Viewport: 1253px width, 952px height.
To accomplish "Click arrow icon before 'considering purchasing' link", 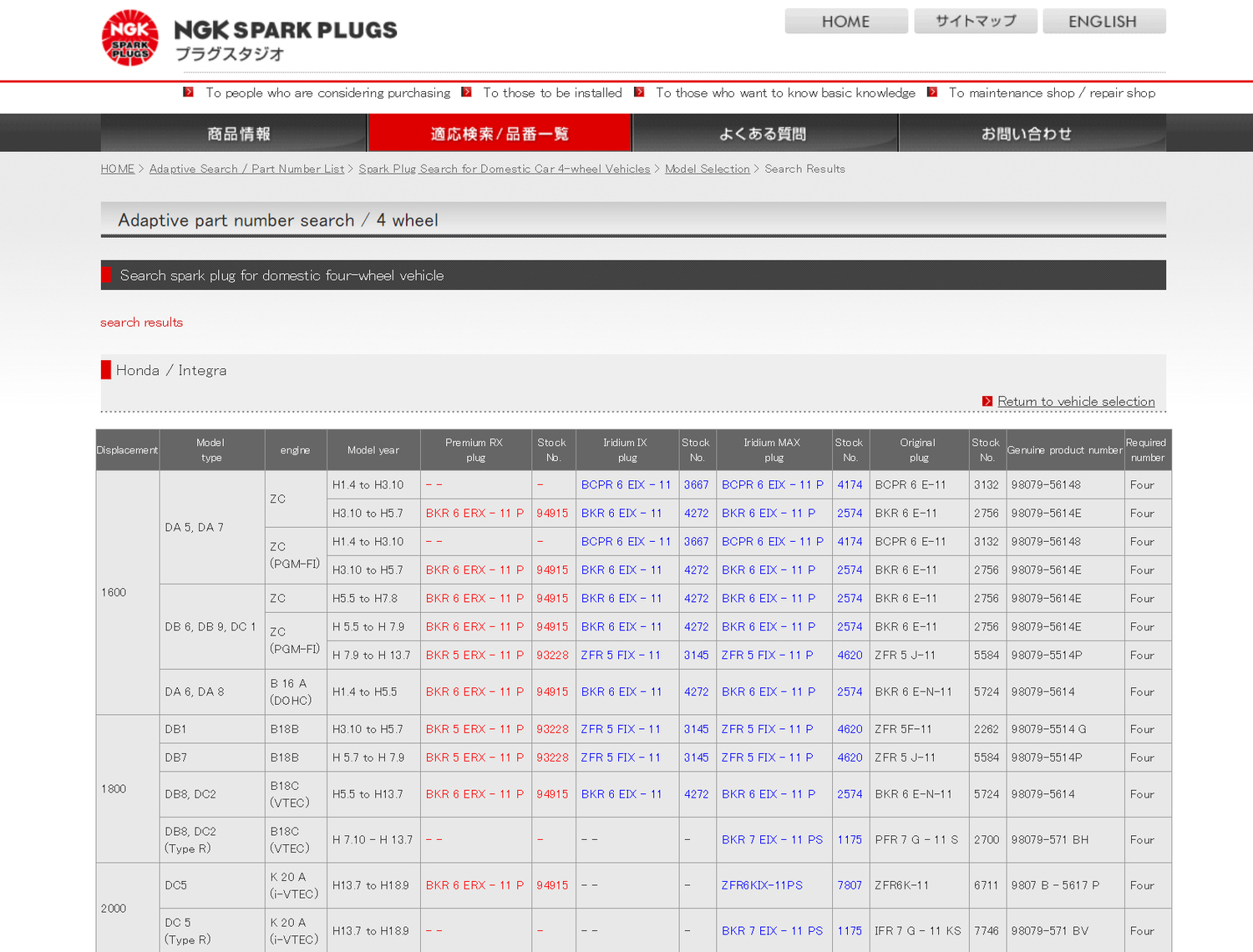I will click(189, 92).
